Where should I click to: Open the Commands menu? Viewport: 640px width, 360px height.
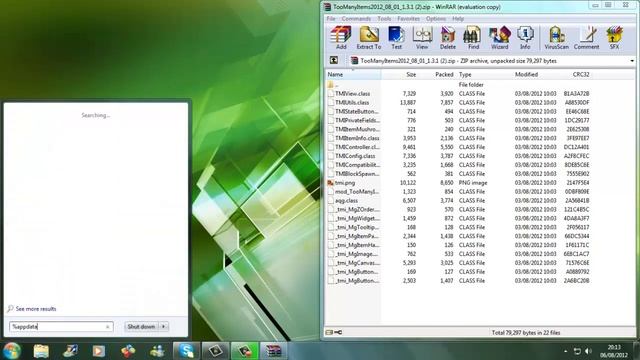[356, 19]
